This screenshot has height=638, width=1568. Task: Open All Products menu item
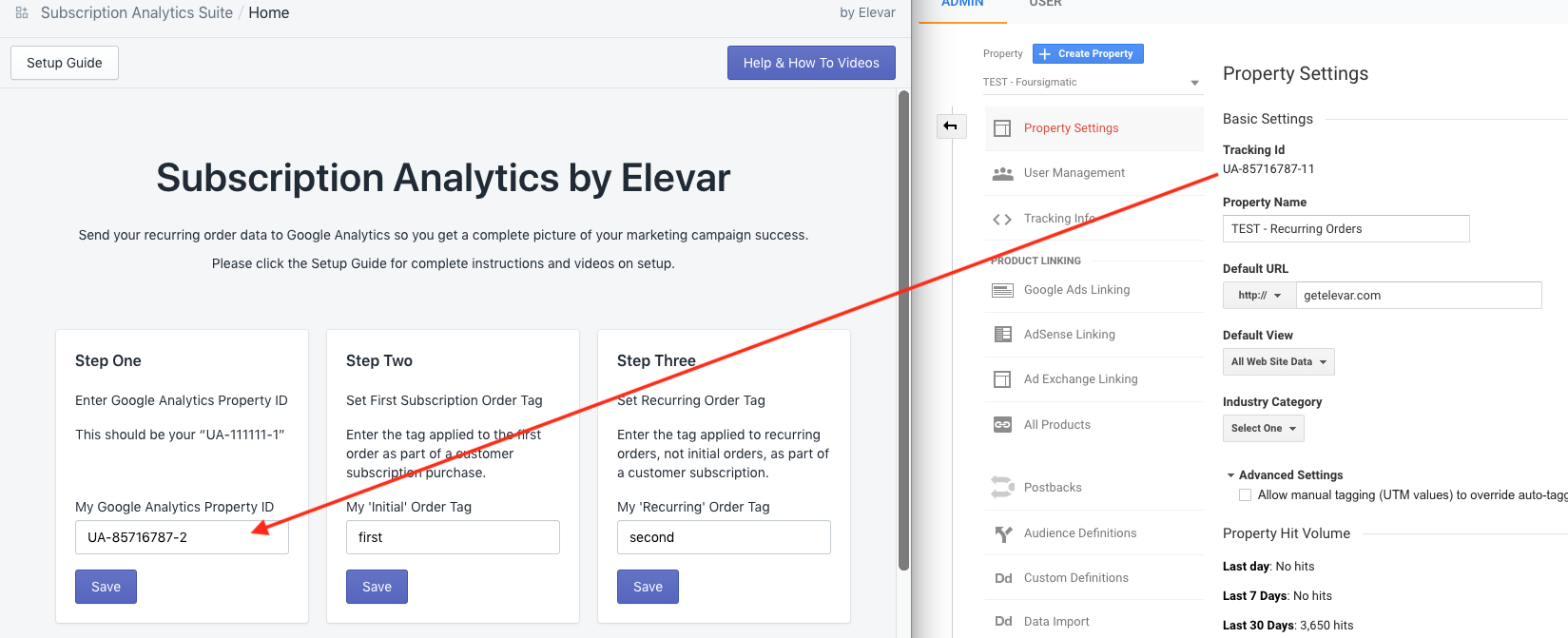[x=1094, y=425]
